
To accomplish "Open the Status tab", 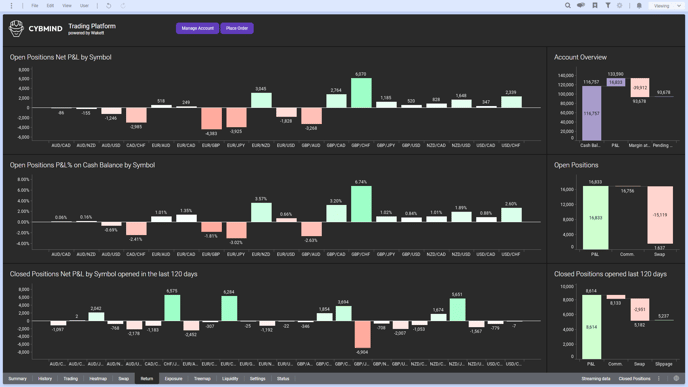I will pyautogui.click(x=283, y=379).
